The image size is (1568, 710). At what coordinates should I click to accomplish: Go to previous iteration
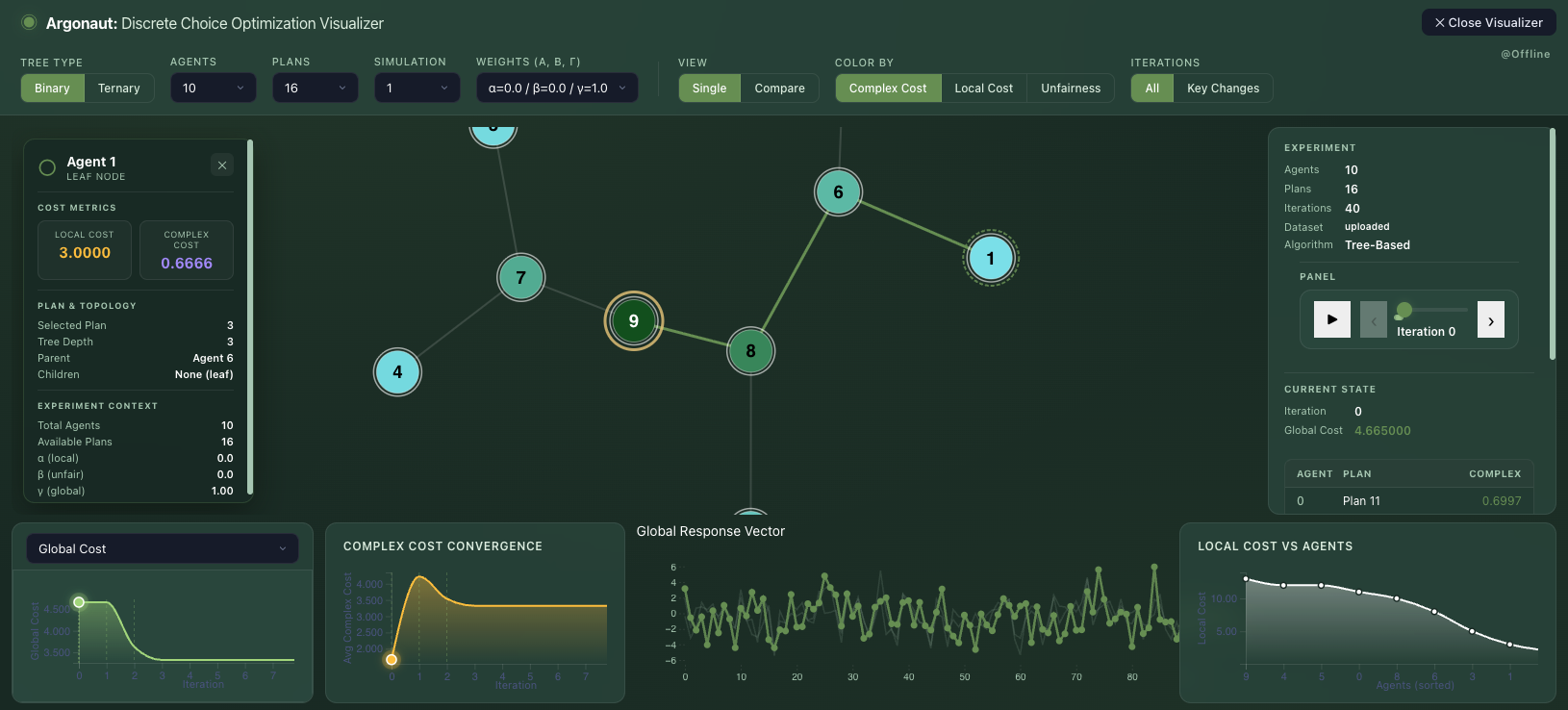tap(1374, 319)
